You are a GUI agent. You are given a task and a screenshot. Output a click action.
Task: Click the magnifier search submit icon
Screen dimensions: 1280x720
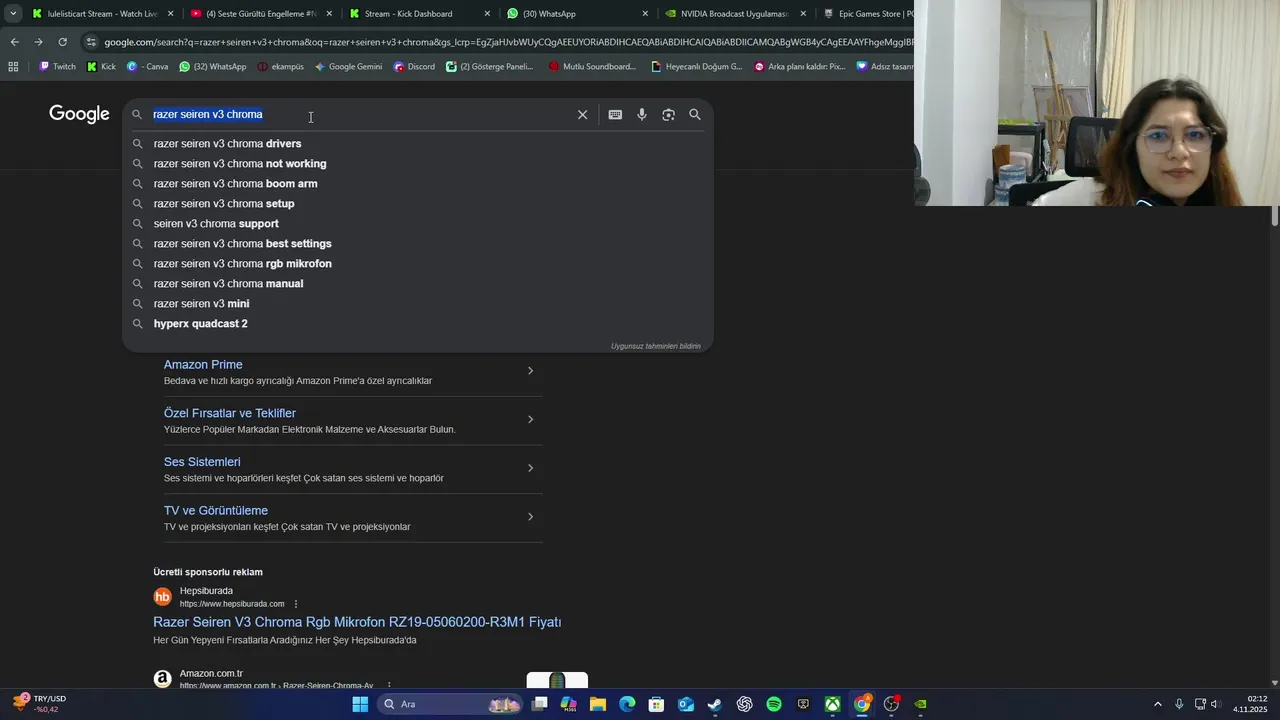click(x=695, y=115)
